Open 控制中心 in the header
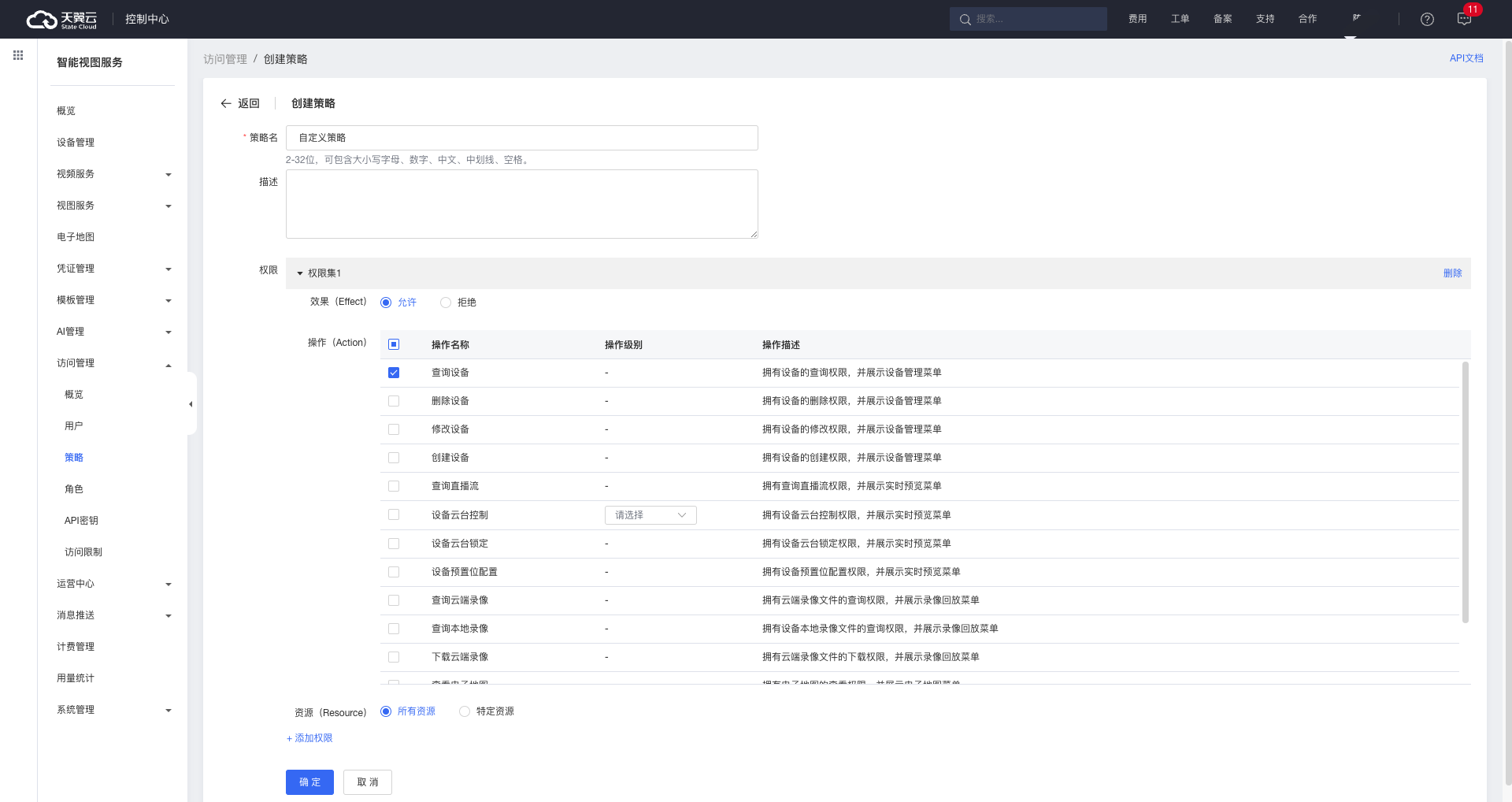Viewport: 1512px width, 802px height. click(x=147, y=19)
